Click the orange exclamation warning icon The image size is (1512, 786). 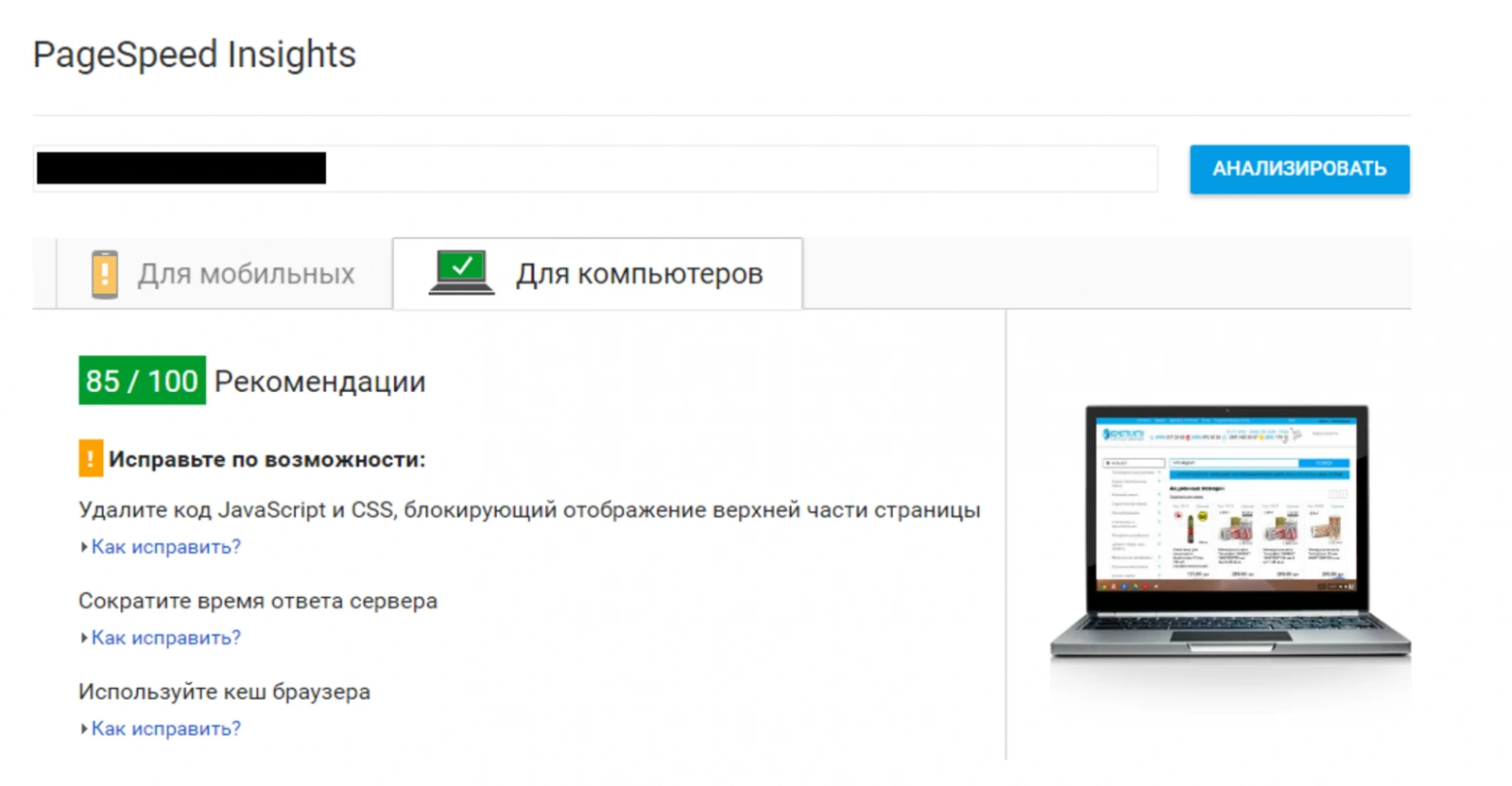coord(91,459)
